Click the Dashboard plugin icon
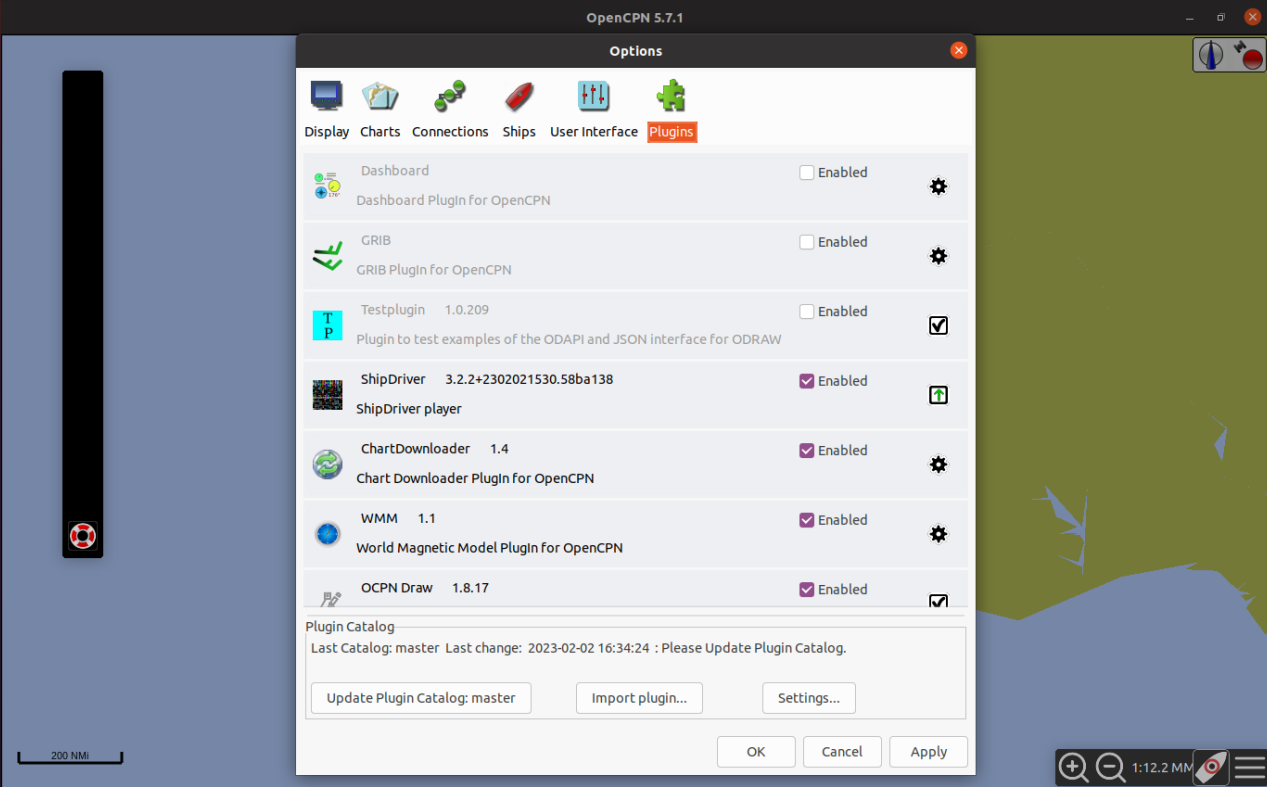Viewport: 1267px width, 787px height. click(327, 186)
